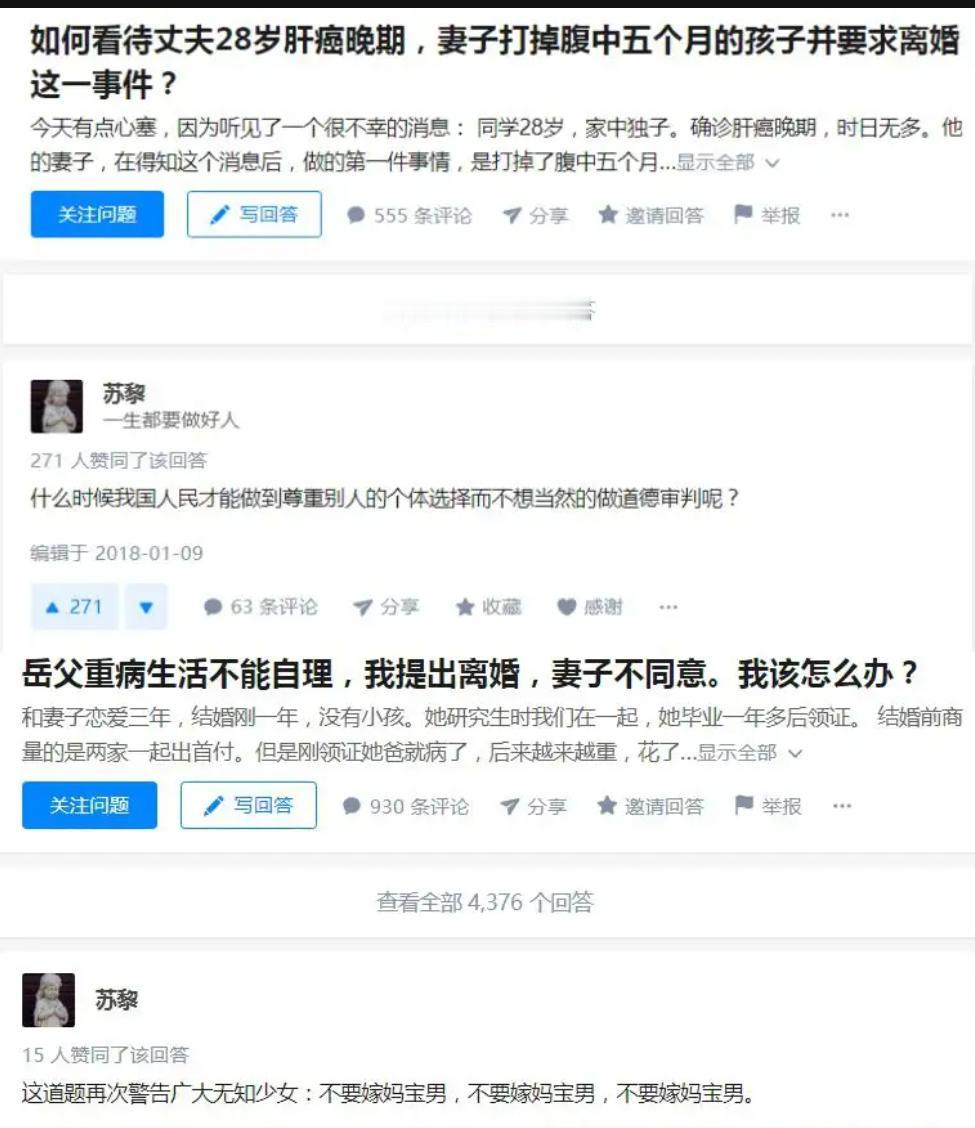
Task: Click the first 关注问题 button
Action: [97, 214]
